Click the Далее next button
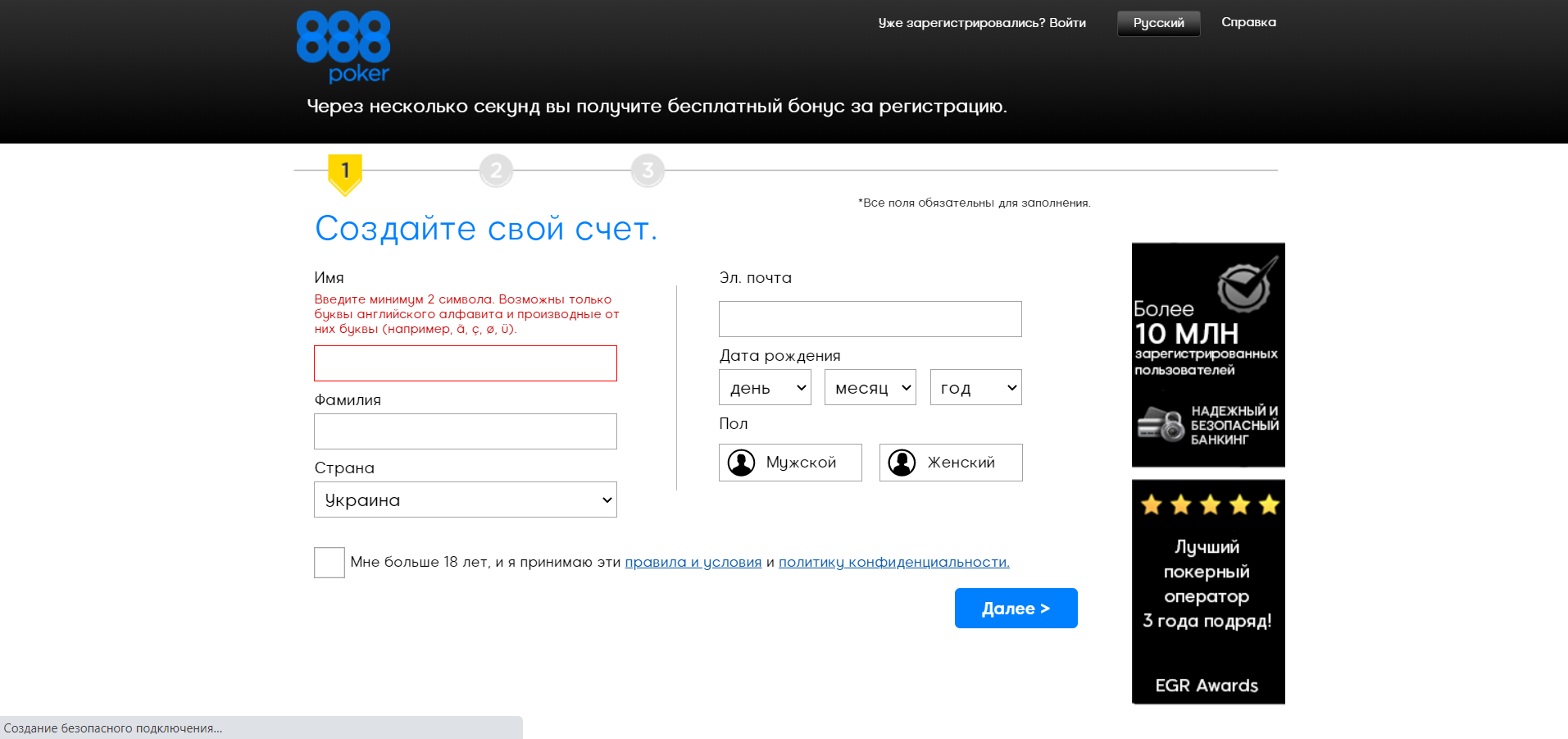The image size is (1568, 739). point(1016,609)
